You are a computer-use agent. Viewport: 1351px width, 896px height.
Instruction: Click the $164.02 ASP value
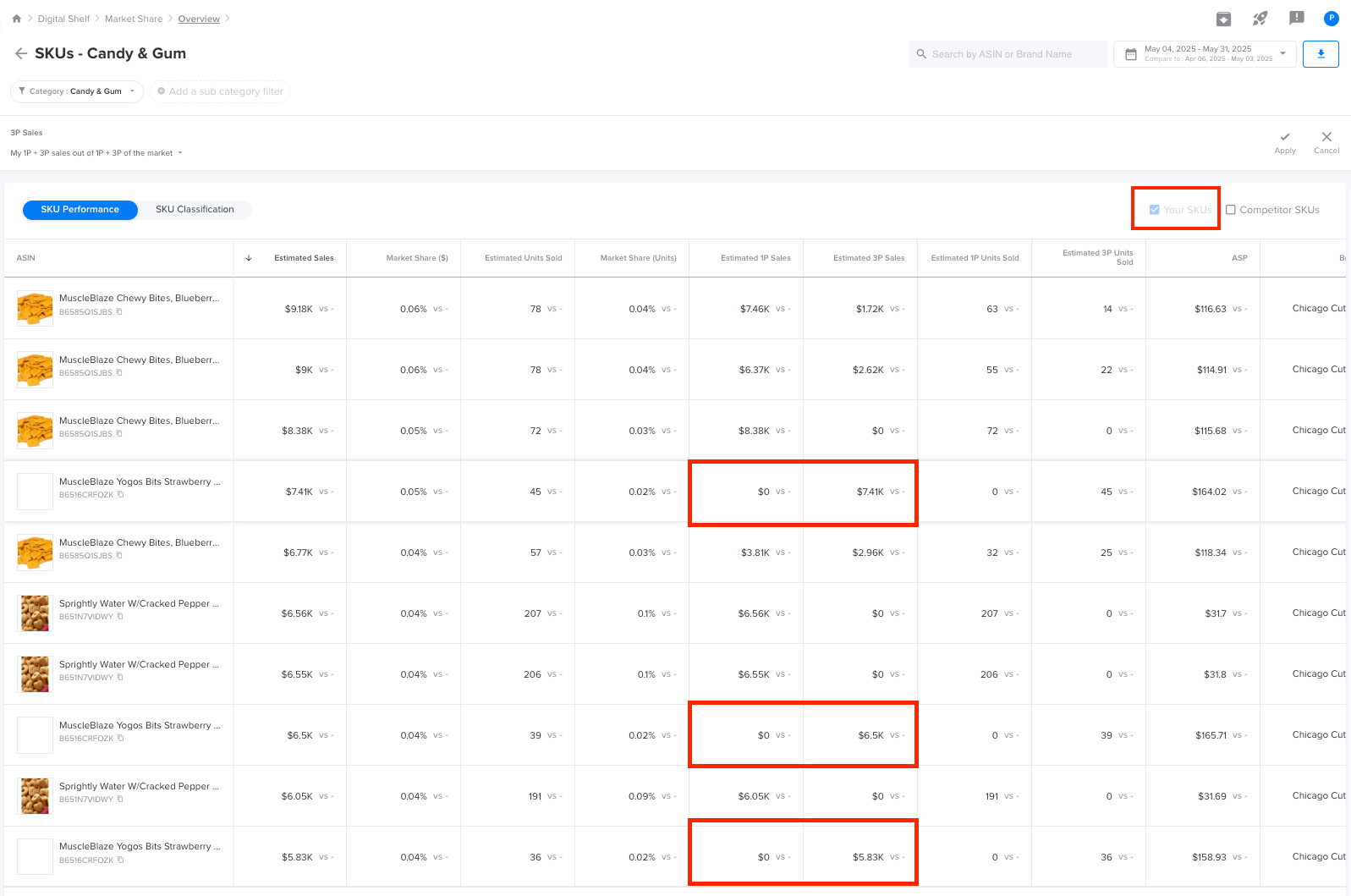point(1209,492)
